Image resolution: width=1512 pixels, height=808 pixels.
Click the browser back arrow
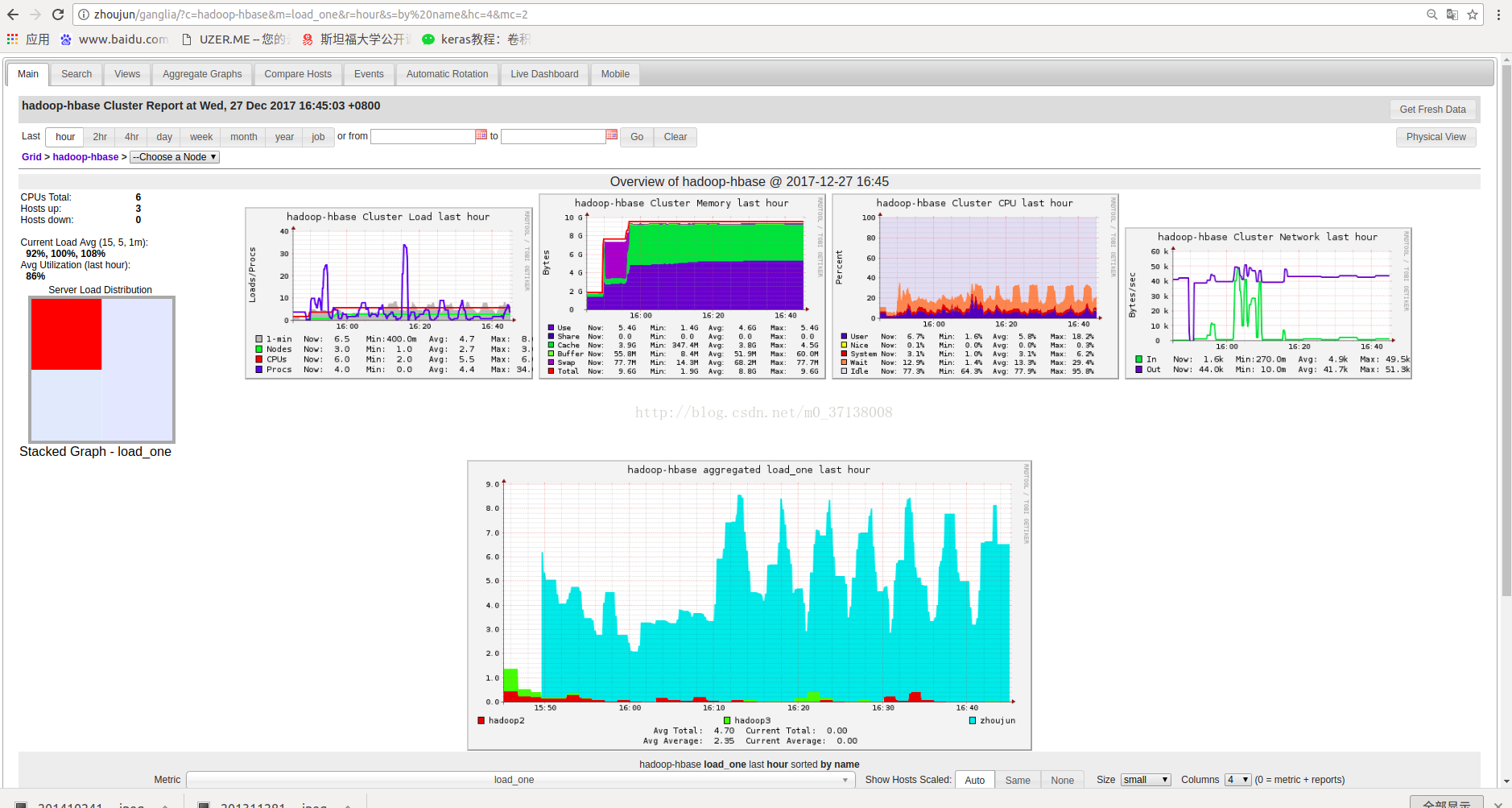tap(13, 15)
